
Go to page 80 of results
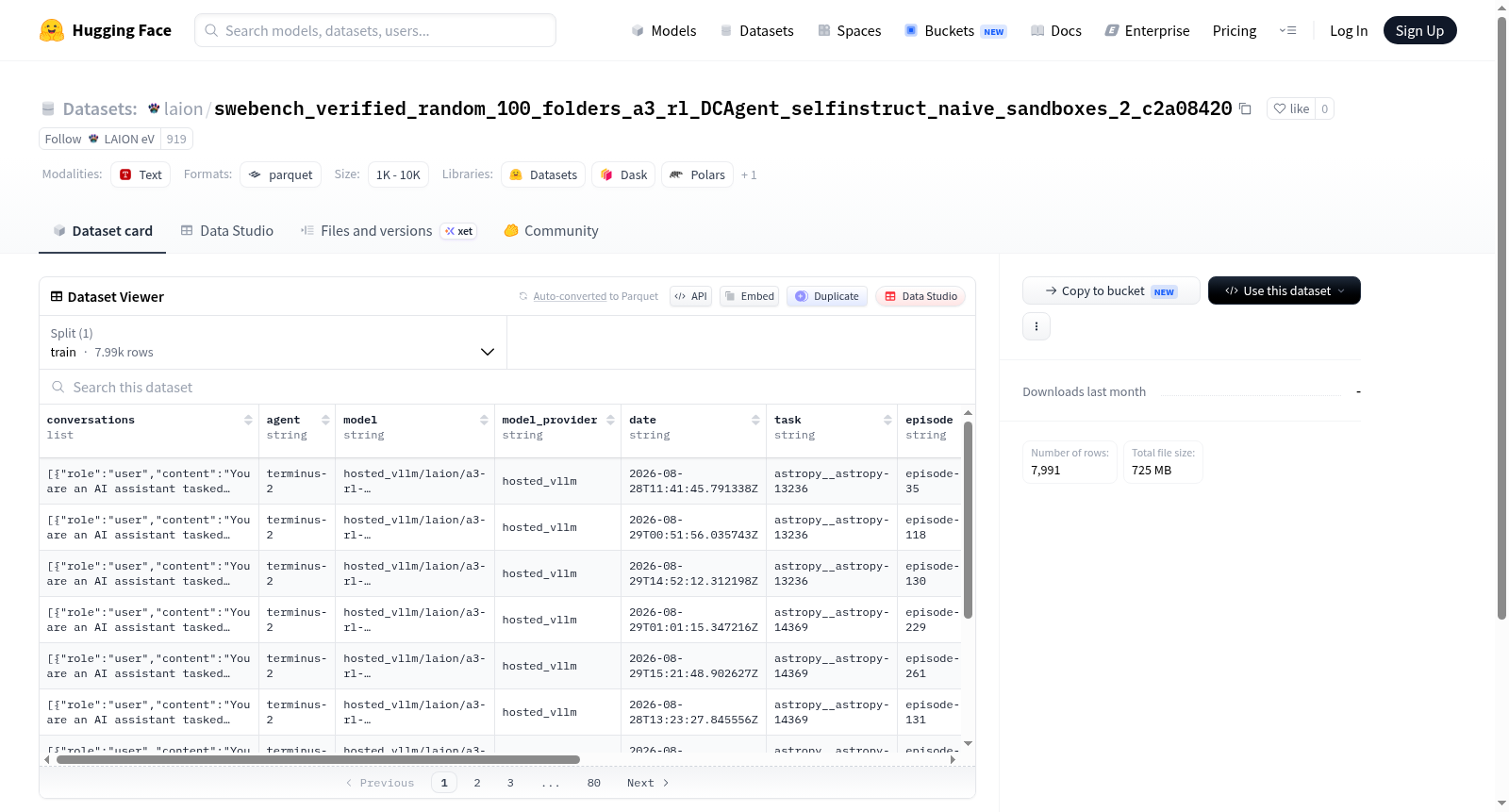pyautogui.click(x=593, y=783)
